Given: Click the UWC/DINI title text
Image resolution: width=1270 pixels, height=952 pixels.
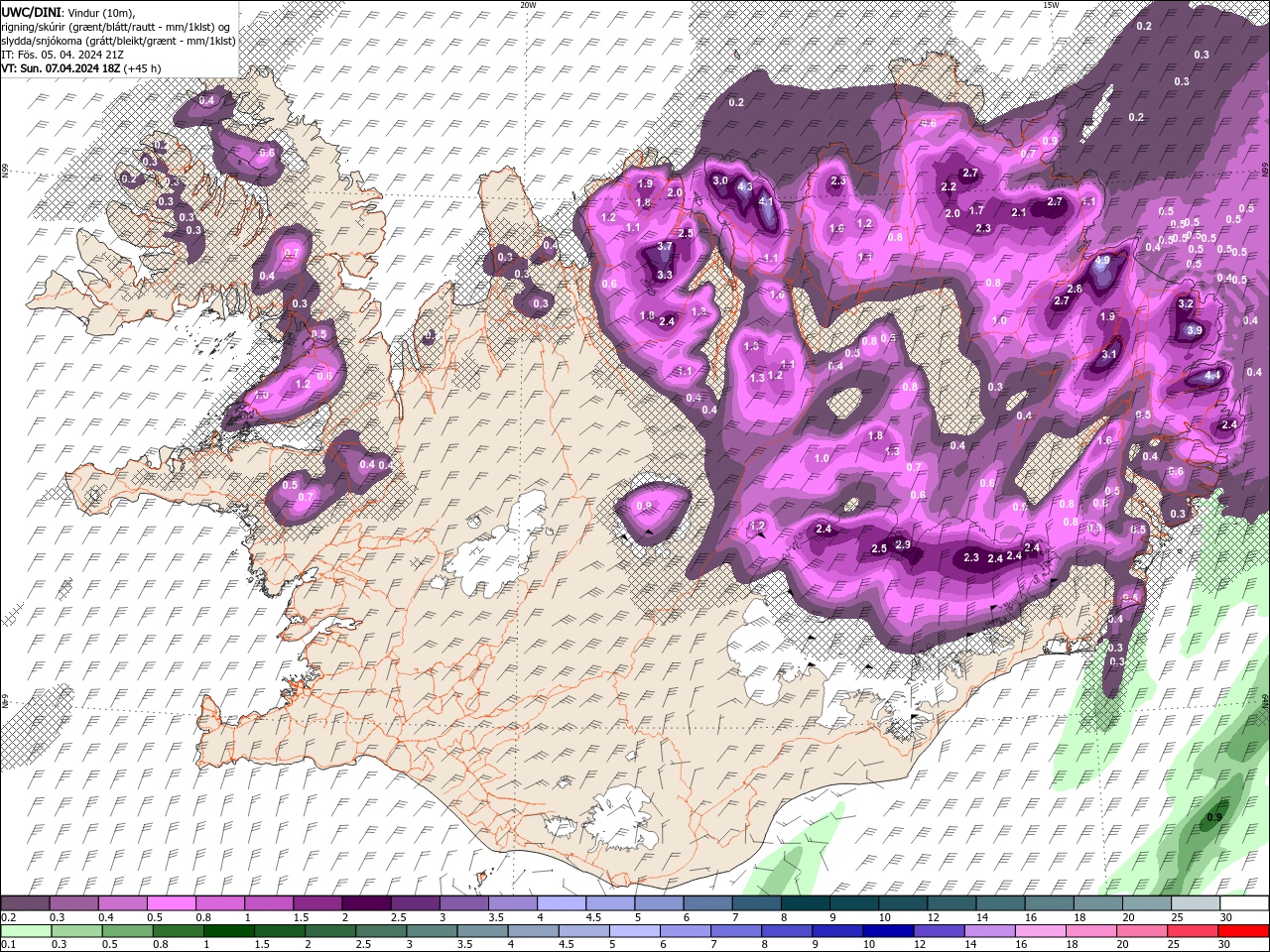Looking at the screenshot, I should coord(33,11).
